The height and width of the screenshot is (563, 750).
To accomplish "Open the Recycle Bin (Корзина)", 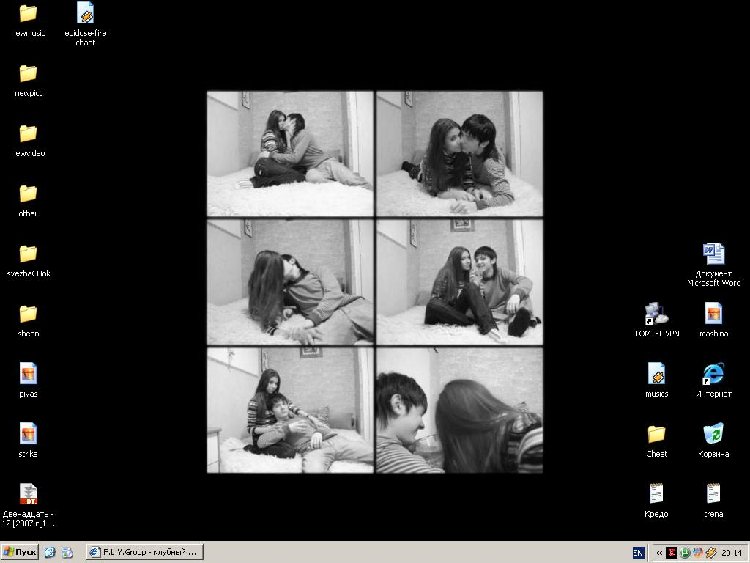I will point(713,433).
